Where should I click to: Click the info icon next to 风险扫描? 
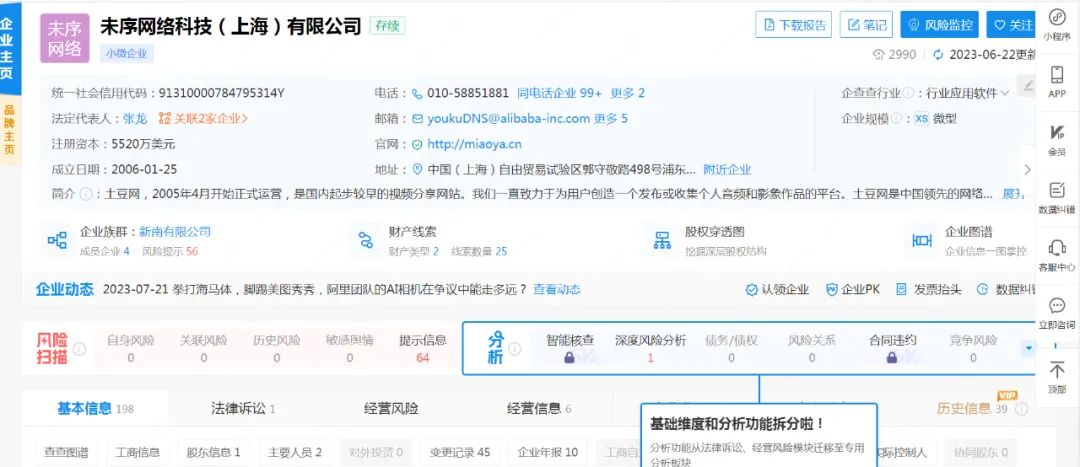(x=80, y=348)
